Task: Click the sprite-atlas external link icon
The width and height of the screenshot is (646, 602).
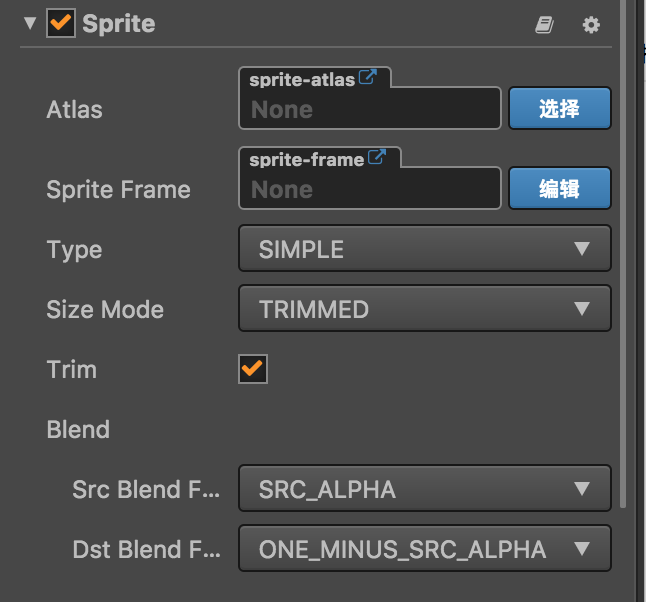Action: click(x=367, y=78)
